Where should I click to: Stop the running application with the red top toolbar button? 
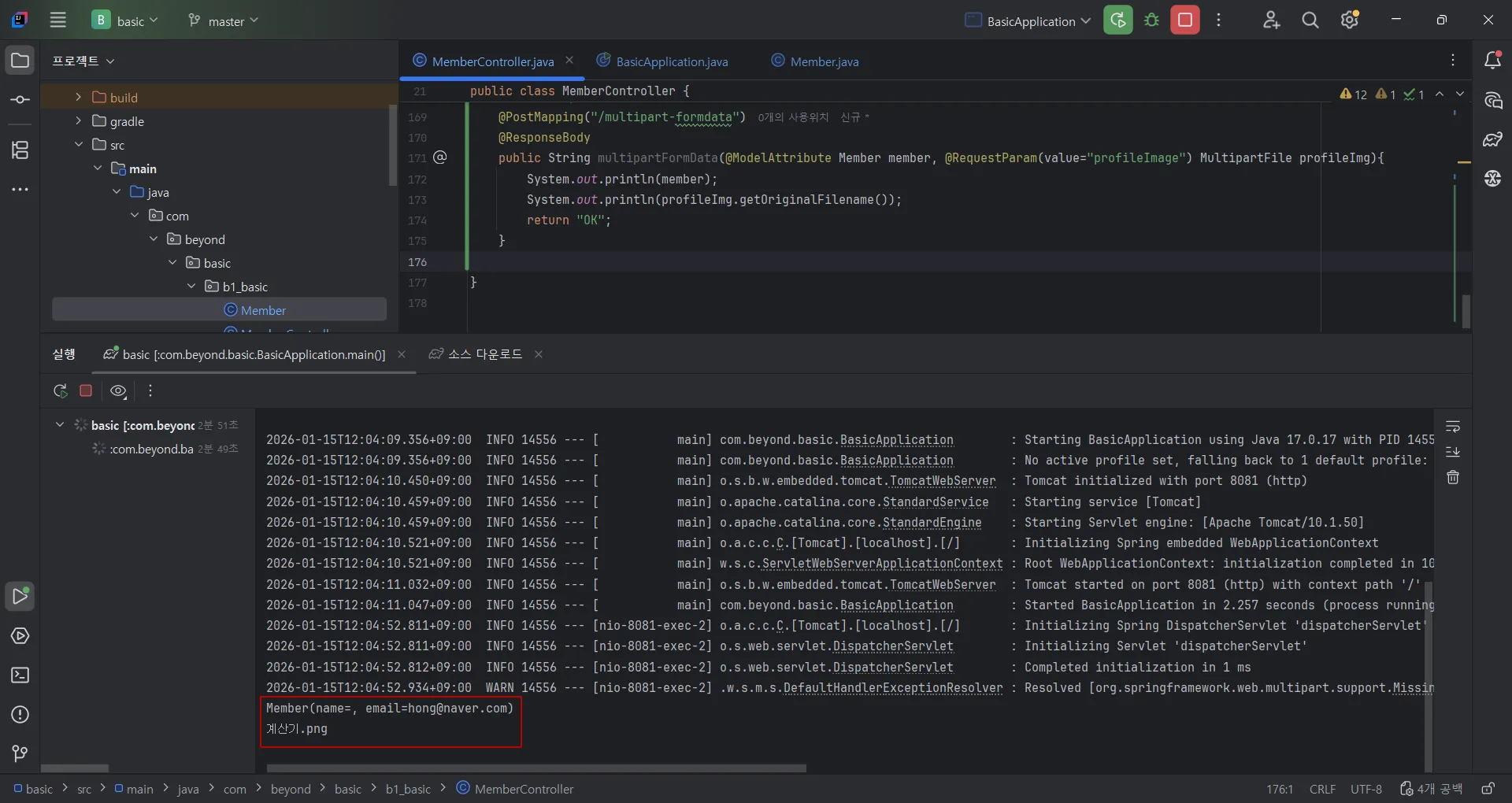(1184, 20)
